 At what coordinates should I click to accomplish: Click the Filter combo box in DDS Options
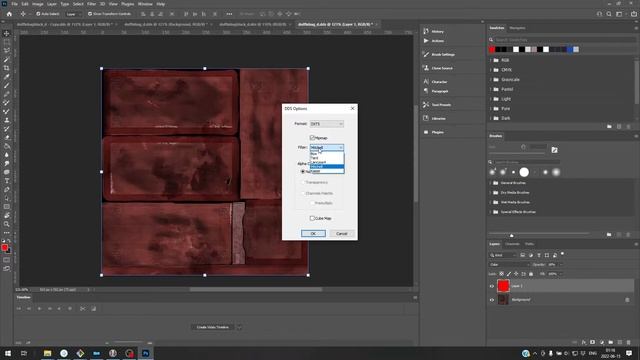point(327,147)
